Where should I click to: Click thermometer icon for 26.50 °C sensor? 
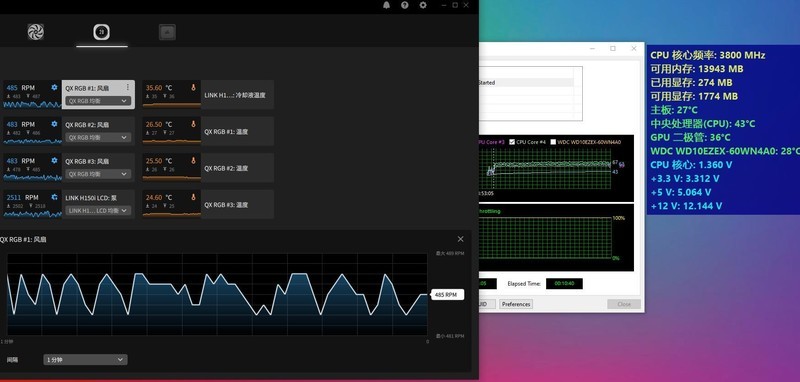pyautogui.click(x=193, y=124)
